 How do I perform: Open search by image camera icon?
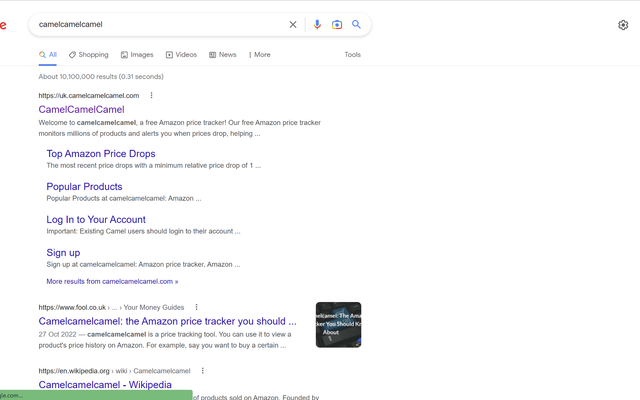337,24
